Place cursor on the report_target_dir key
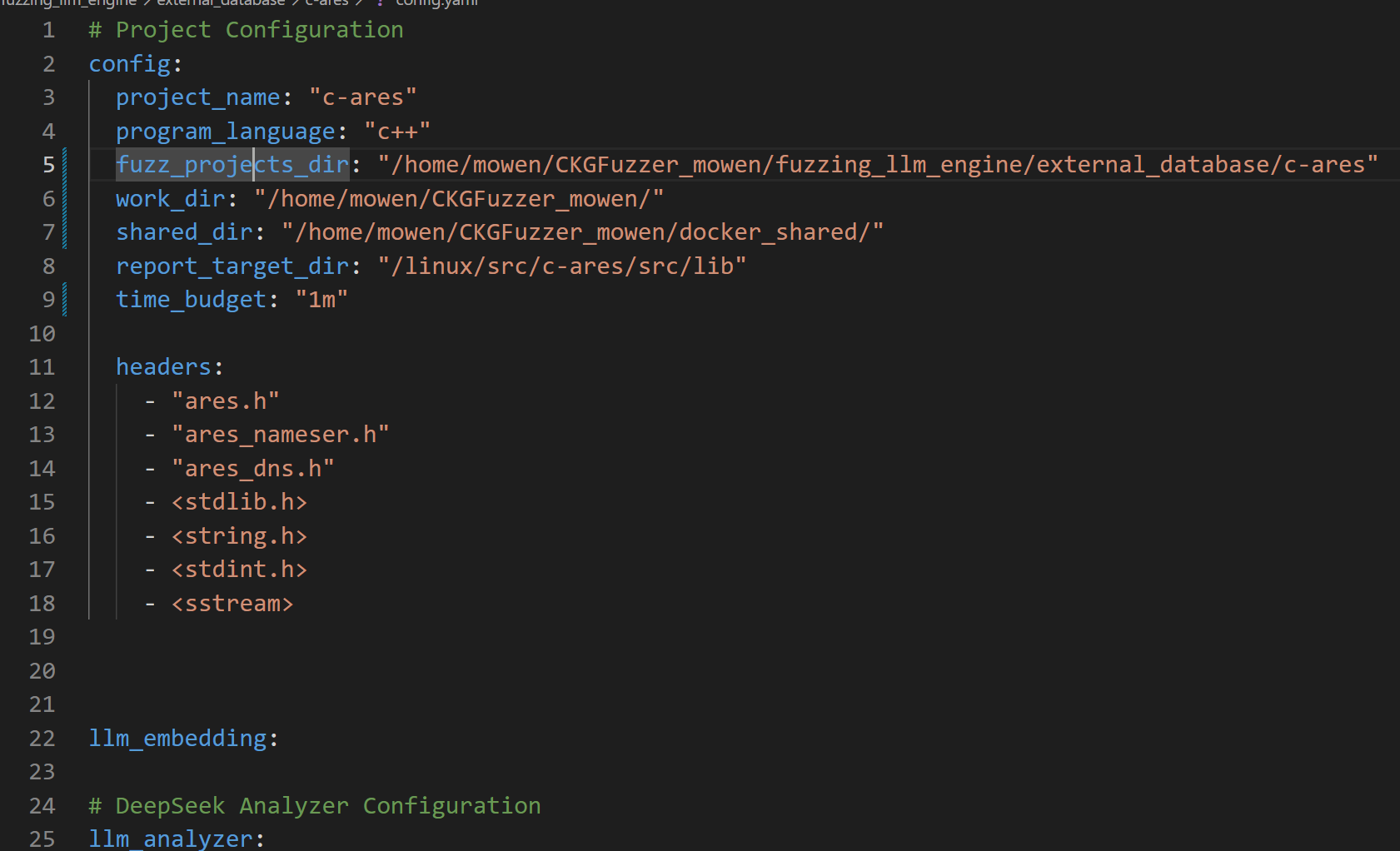 232,266
